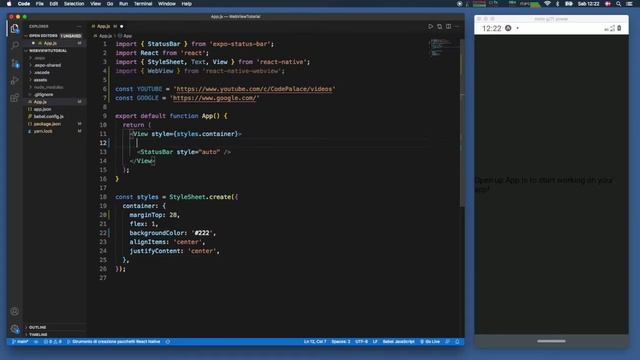This screenshot has width=640, height=360.
Task: Open the Window menu
Action: coord(167,4)
